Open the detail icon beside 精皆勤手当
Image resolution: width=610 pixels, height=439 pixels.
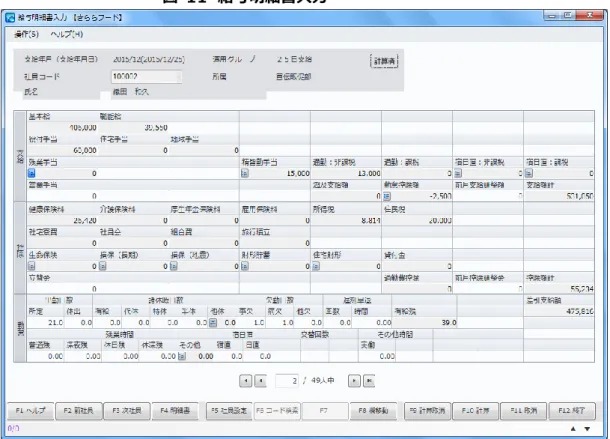(245, 173)
